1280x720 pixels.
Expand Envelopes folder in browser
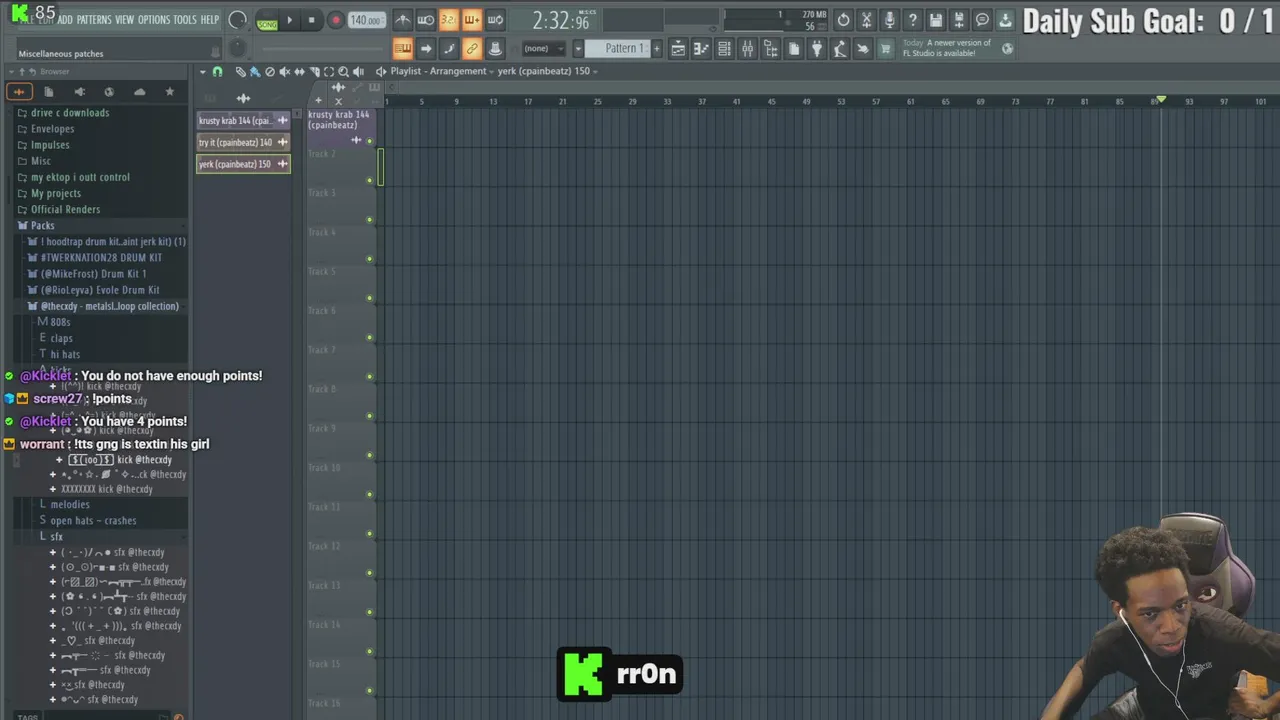pyautogui.click(x=53, y=129)
